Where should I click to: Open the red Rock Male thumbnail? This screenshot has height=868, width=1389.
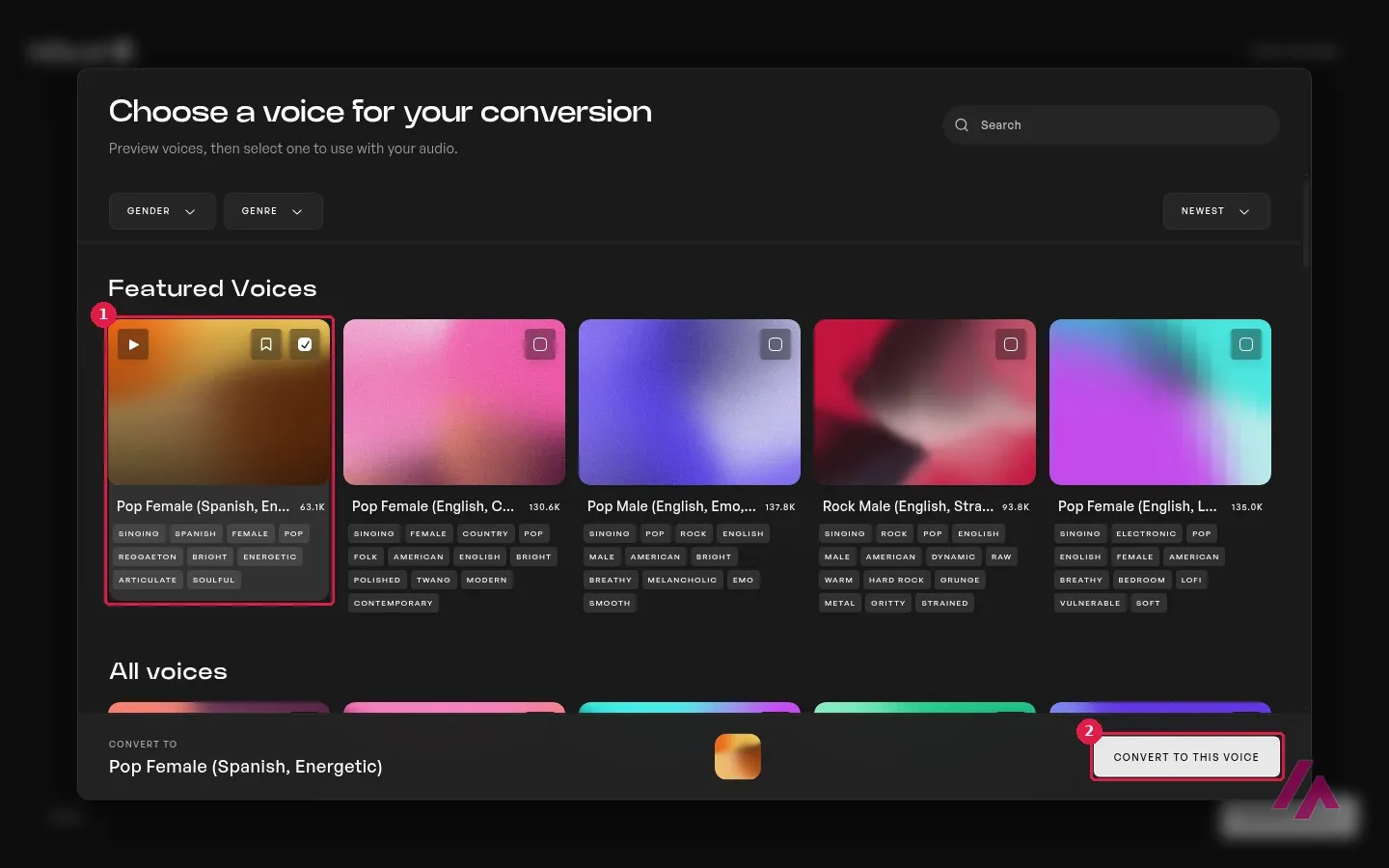[925, 402]
